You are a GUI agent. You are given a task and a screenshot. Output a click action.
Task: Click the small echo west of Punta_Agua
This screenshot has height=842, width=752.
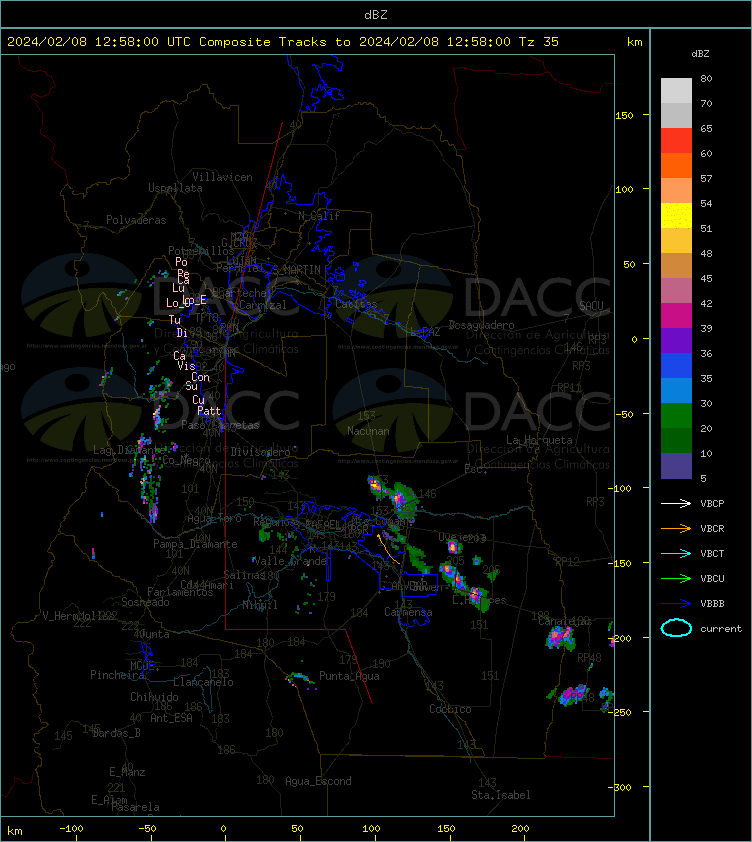pyautogui.click(x=300, y=679)
